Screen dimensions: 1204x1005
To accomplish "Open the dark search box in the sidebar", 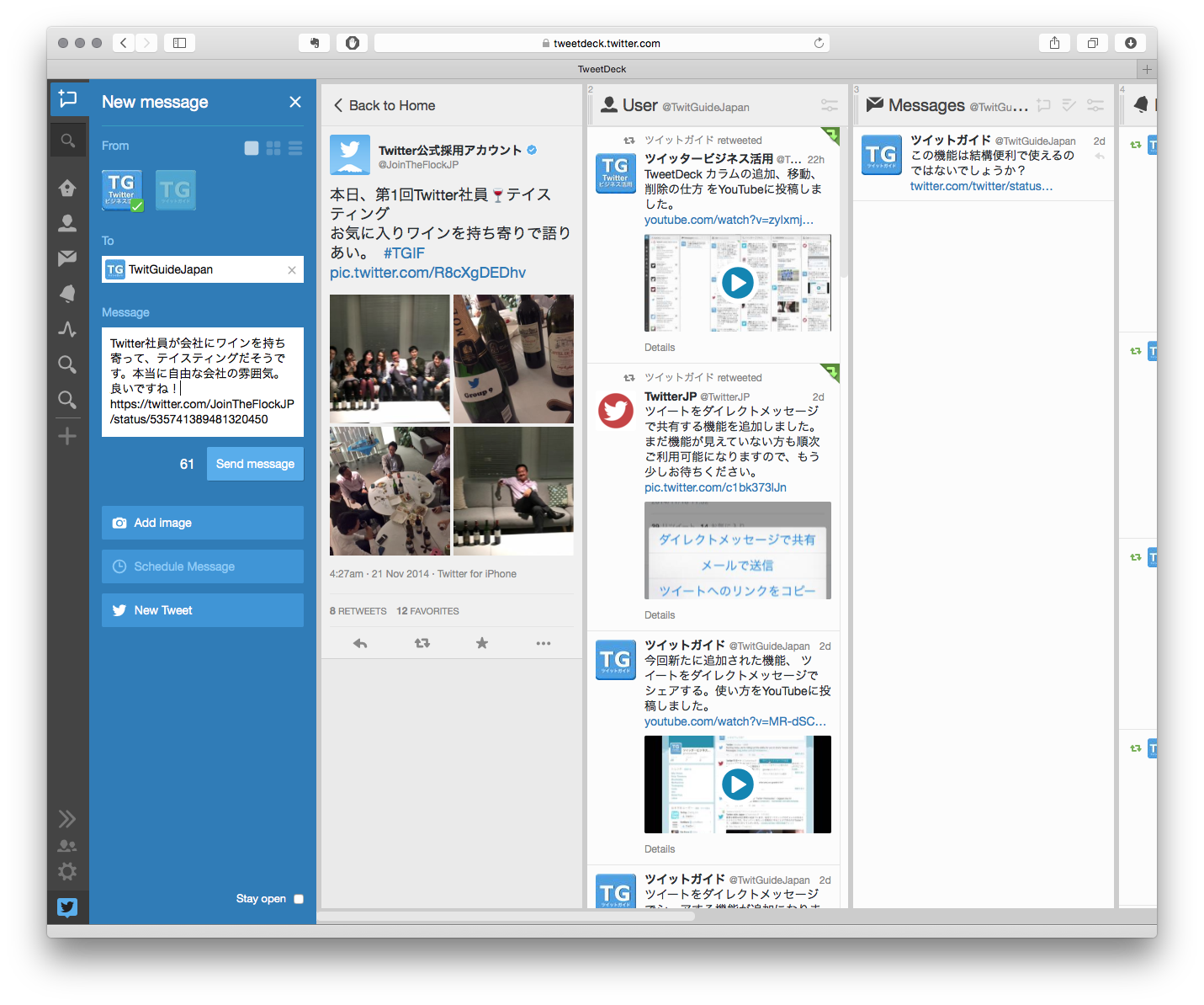I will (x=67, y=141).
